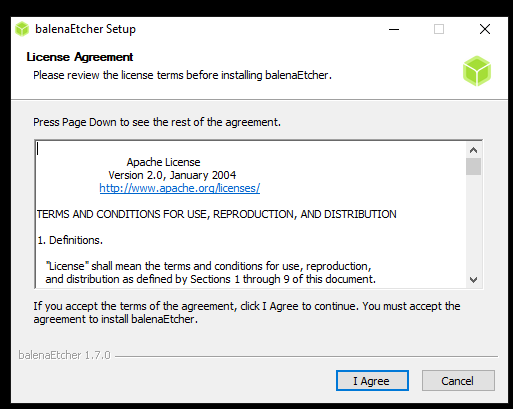Click the 'License Agreement' bold heading

pos(80,57)
